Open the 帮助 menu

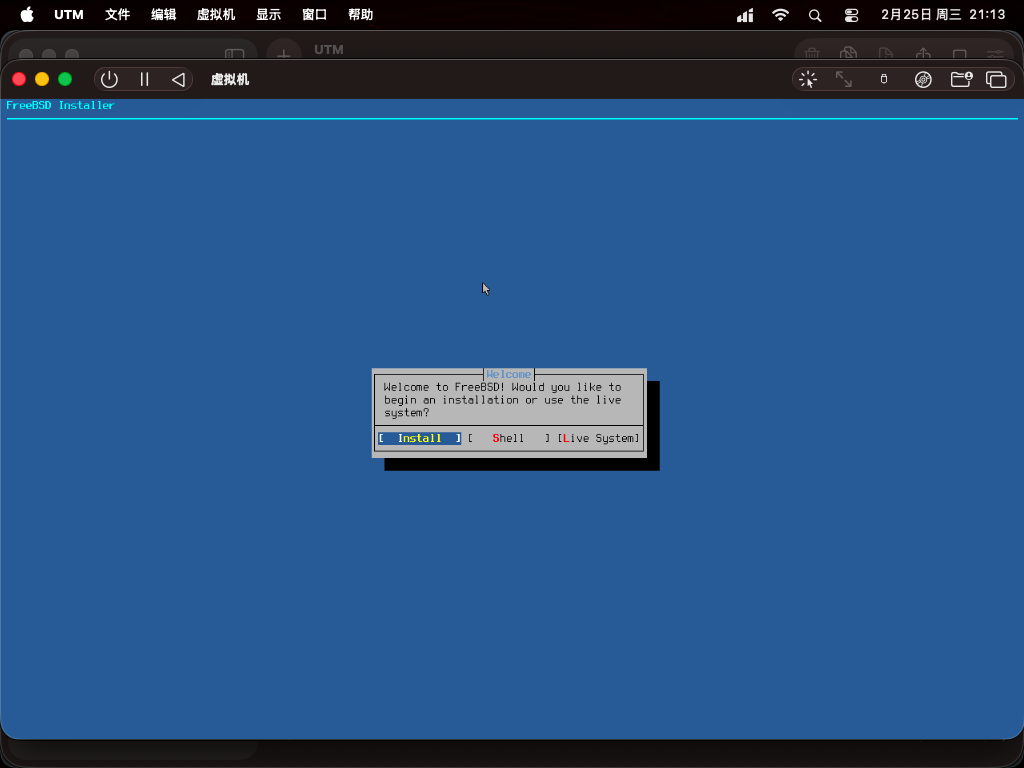click(360, 14)
